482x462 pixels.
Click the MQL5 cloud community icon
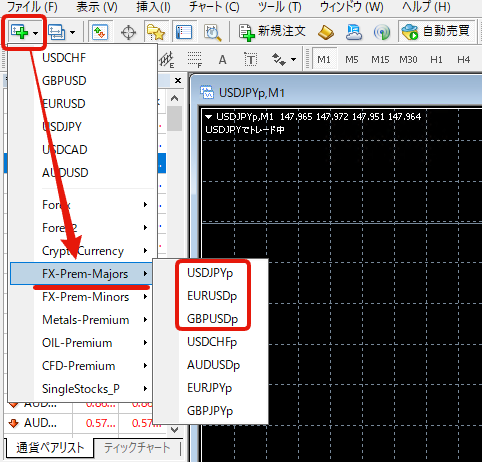tap(354, 32)
